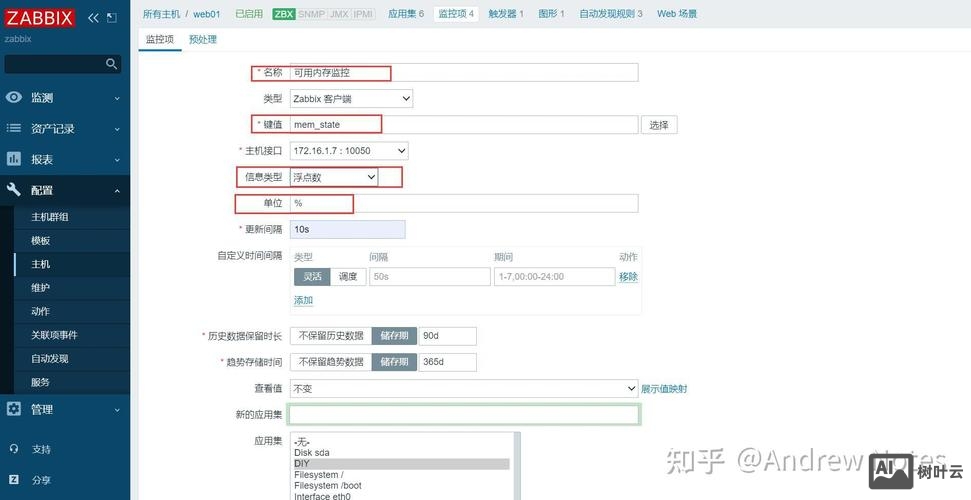This screenshot has width=971, height=500.
Task: Expand the 资产记录 menu chevron
Action: 117,129
